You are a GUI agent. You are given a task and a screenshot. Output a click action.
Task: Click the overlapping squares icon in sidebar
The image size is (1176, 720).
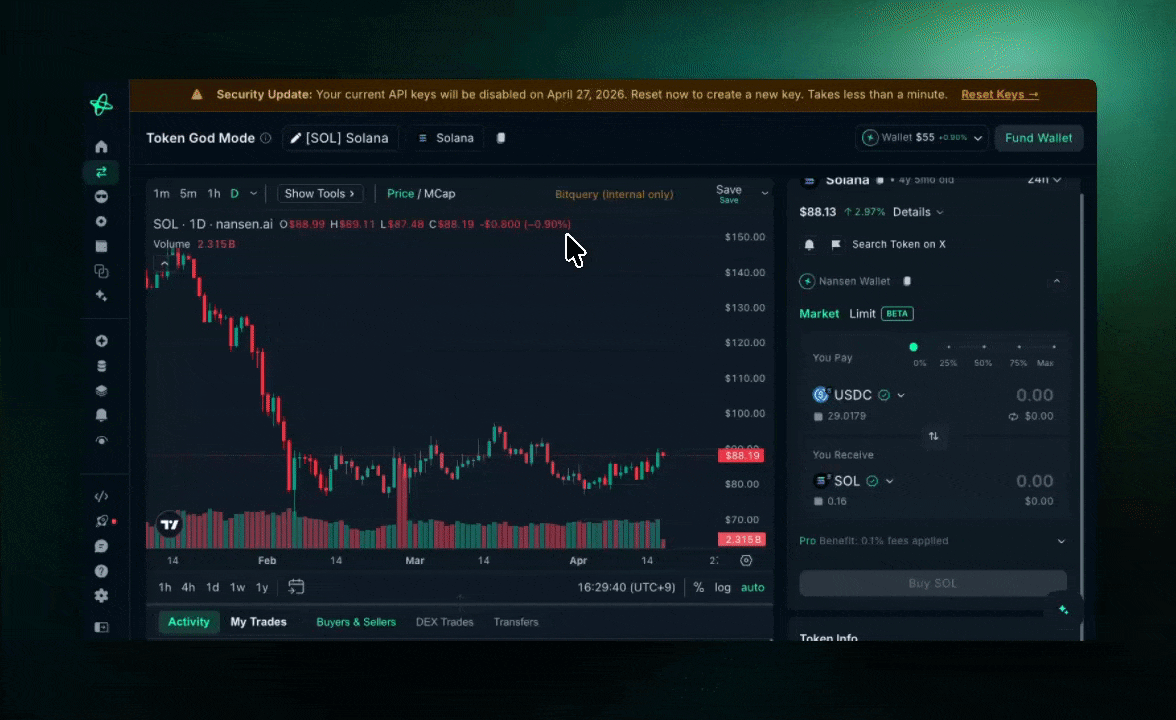pos(101,271)
